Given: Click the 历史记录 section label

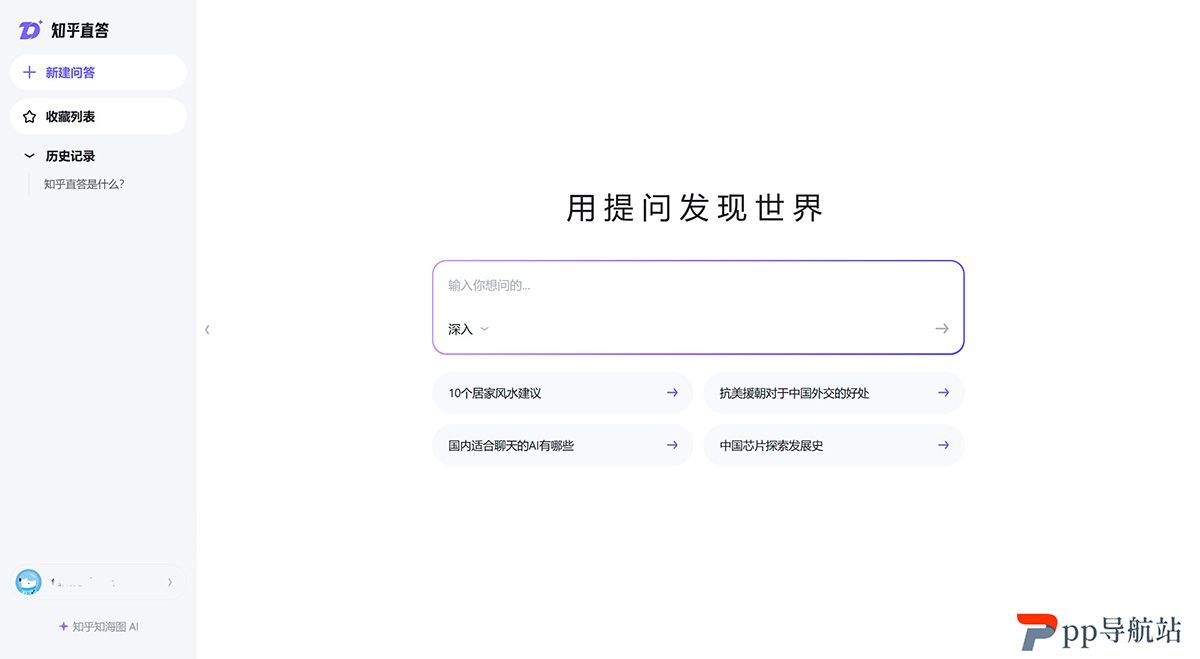Looking at the screenshot, I should [x=70, y=156].
